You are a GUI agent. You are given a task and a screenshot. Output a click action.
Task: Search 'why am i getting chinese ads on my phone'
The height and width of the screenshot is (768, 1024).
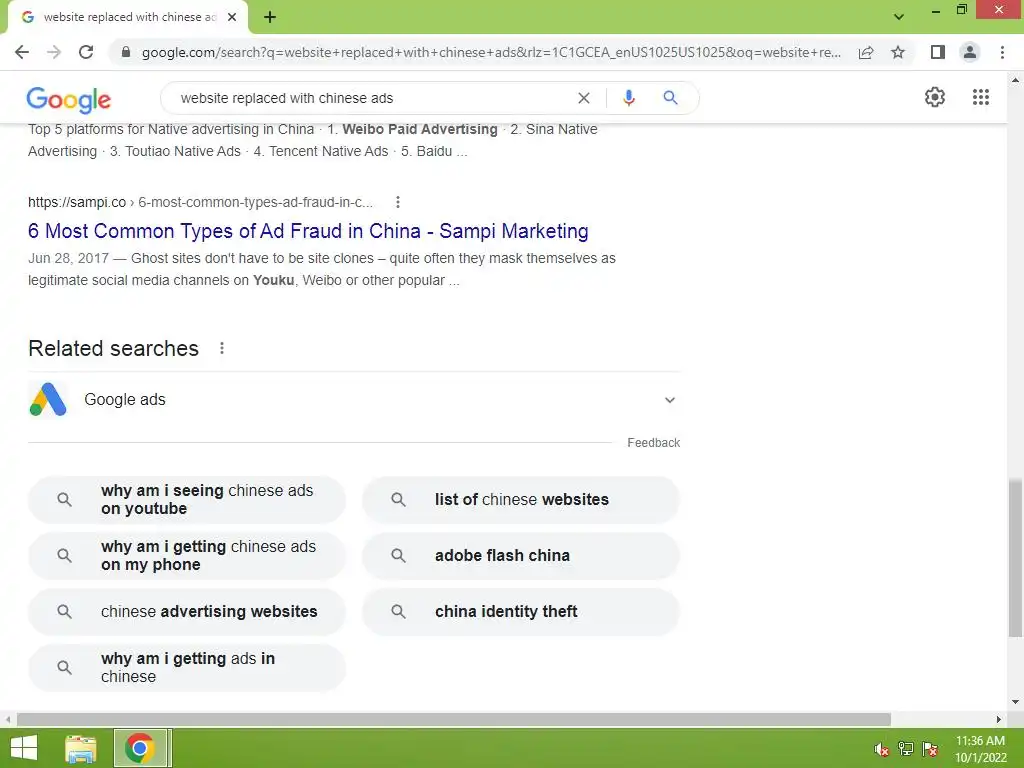click(187, 556)
